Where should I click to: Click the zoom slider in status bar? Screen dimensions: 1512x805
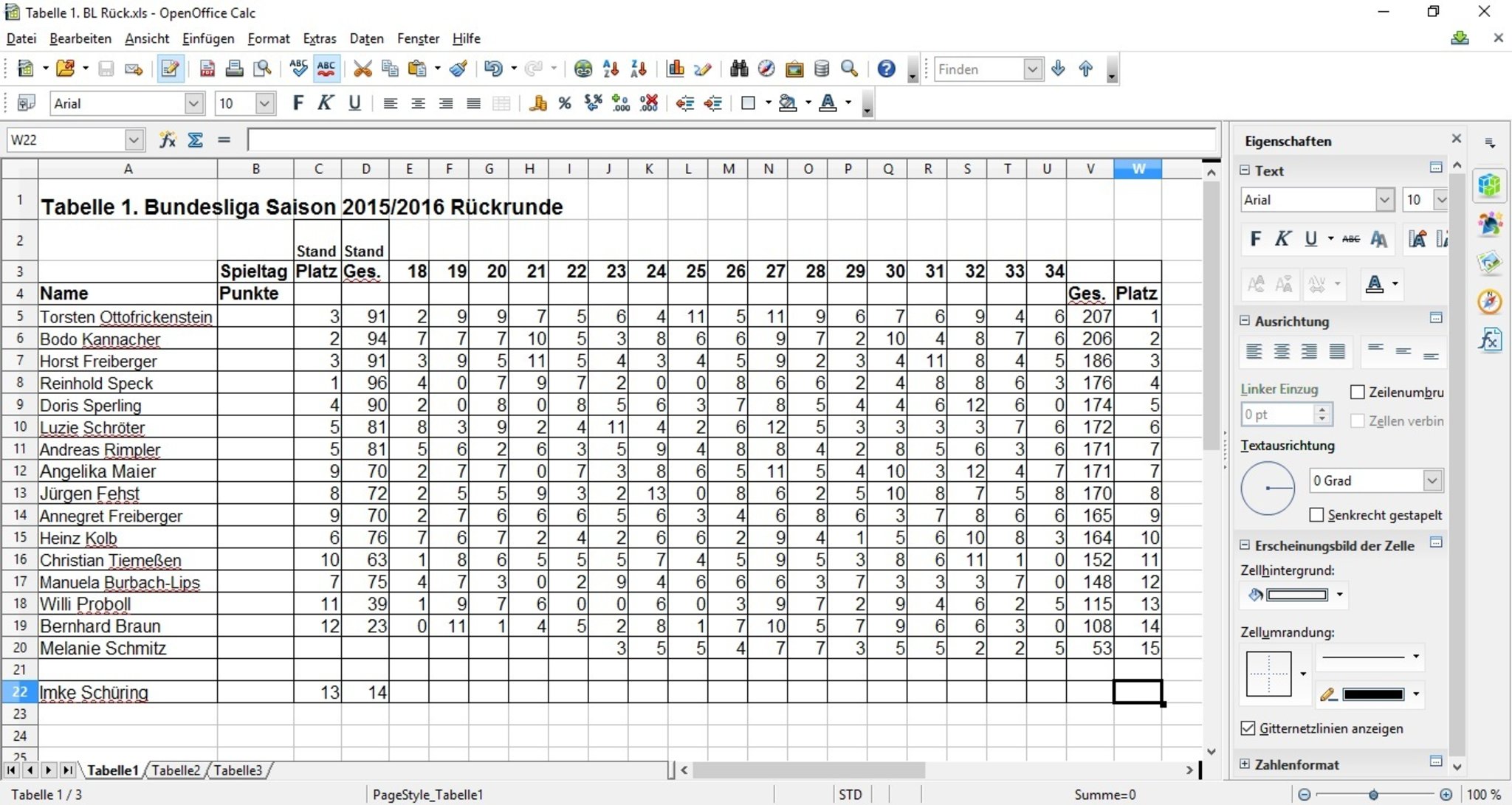1374,795
